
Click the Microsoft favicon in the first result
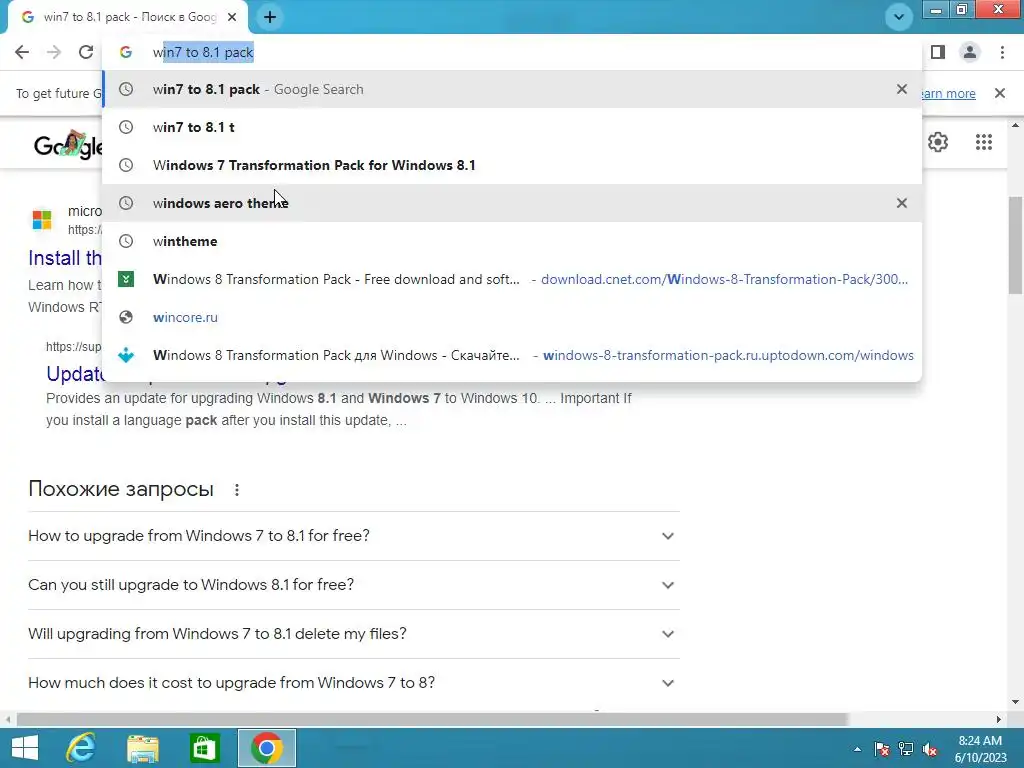coord(42,219)
